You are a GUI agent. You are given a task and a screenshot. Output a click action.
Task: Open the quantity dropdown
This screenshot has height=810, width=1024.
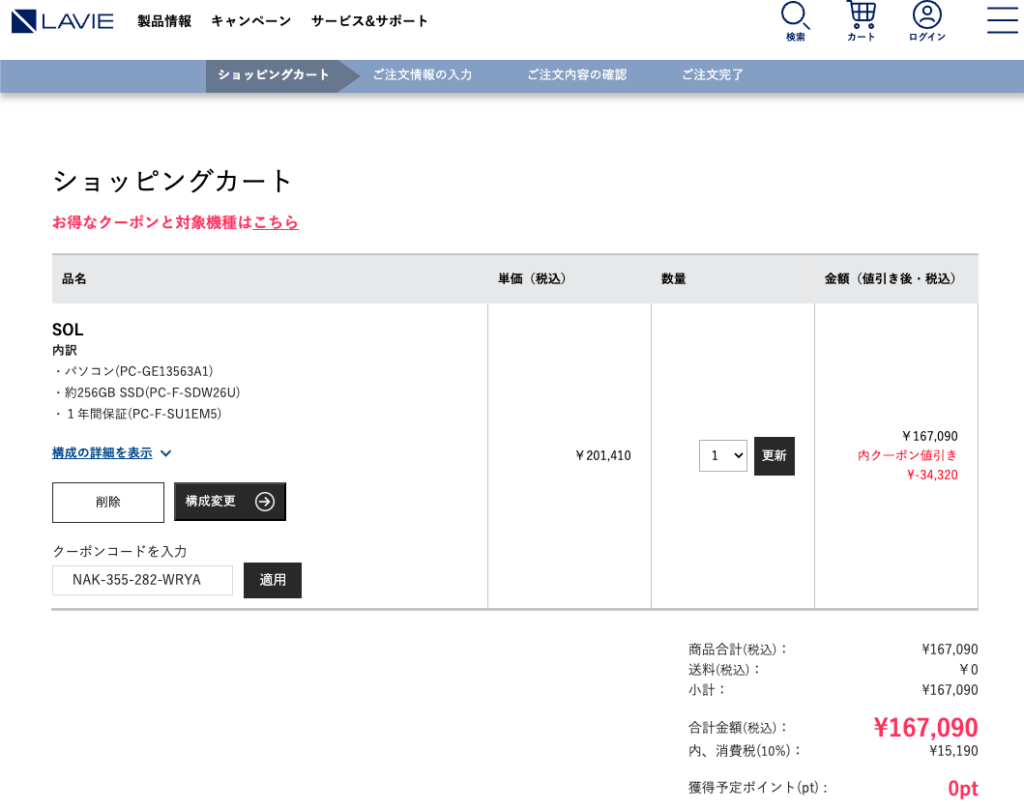pos(722,456)
